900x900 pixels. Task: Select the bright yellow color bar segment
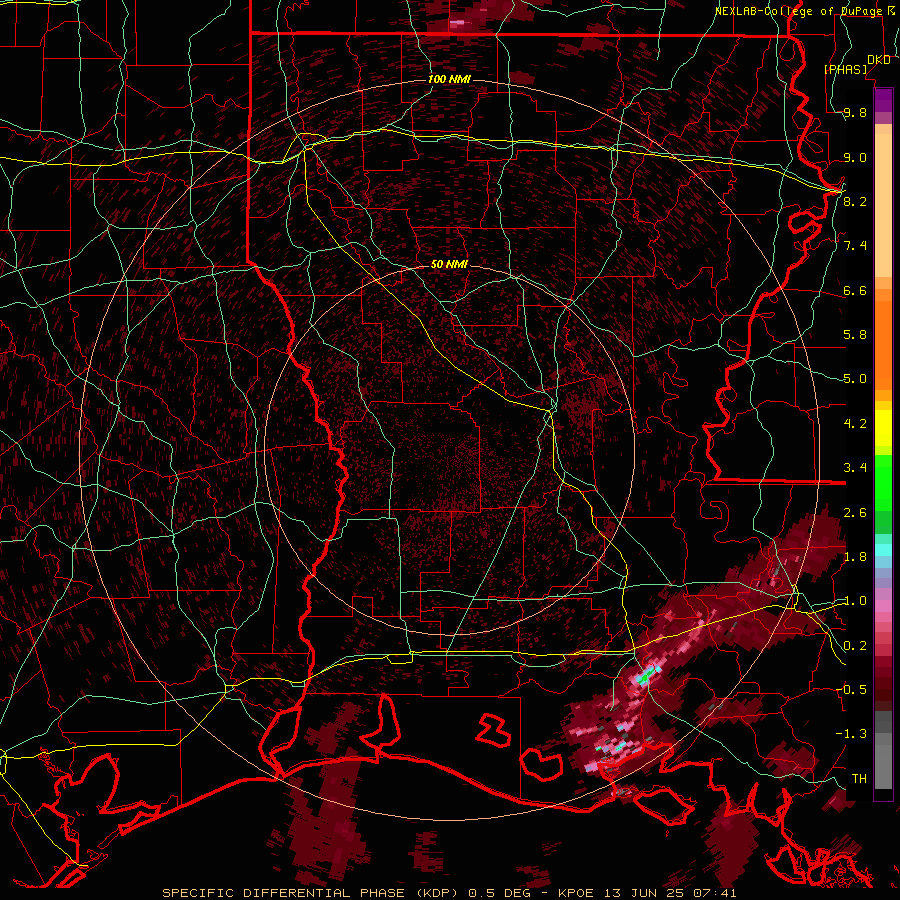[883, 428]
